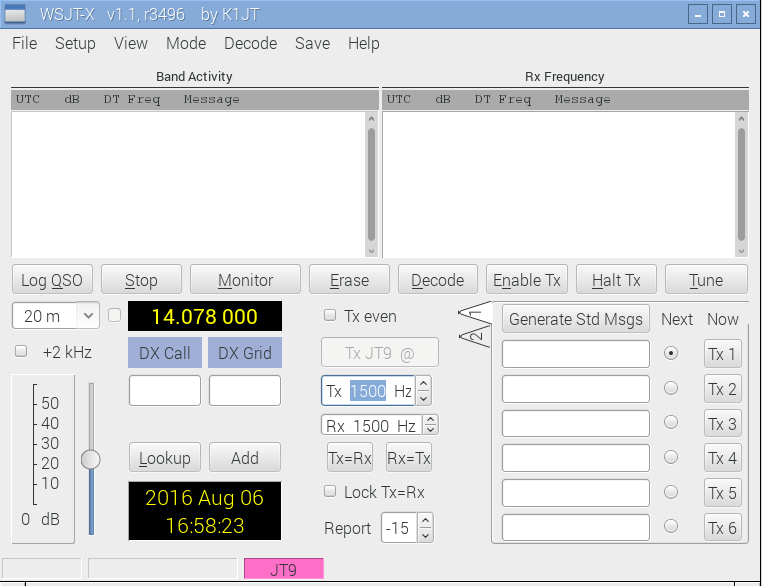The image size is (762, 586).
Task: Click Halt Tx button
Action: (x=616, y=280)
